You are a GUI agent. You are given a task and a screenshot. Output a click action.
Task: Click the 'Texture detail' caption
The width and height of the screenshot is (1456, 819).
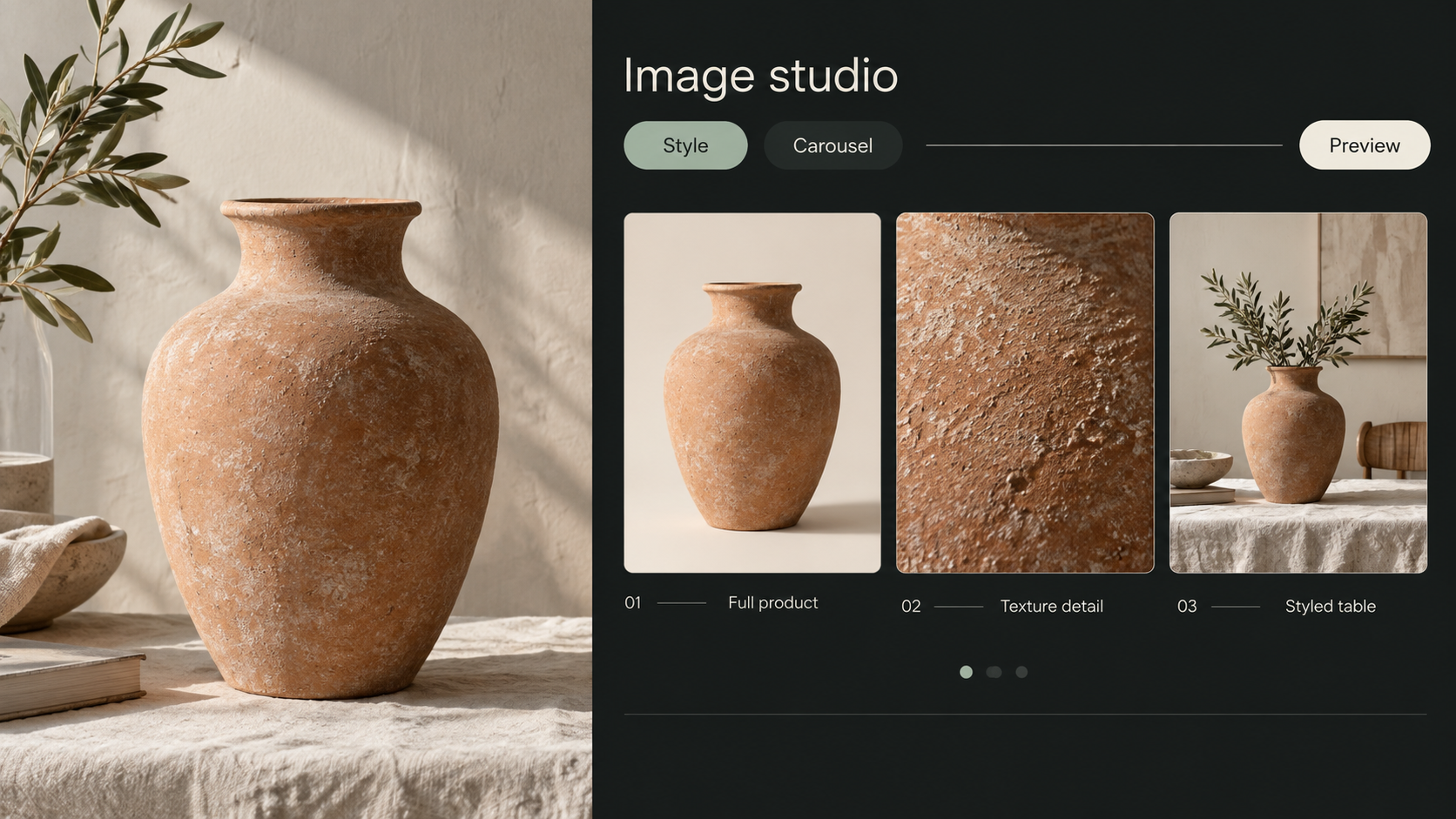(x=1051, y=606)
